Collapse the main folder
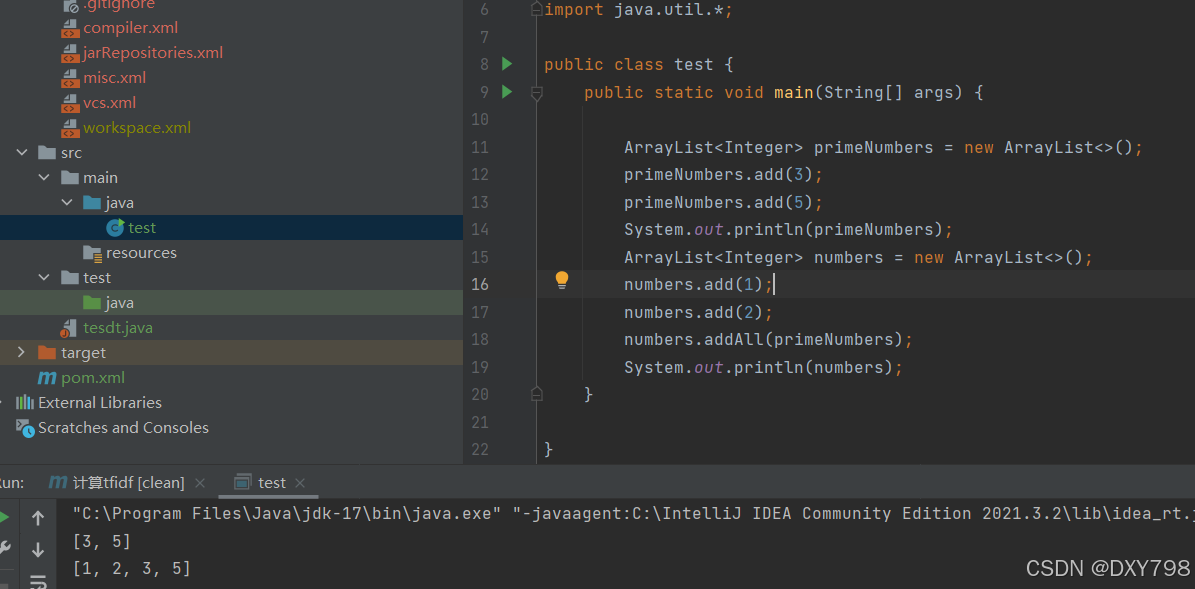 click(43, 177)
